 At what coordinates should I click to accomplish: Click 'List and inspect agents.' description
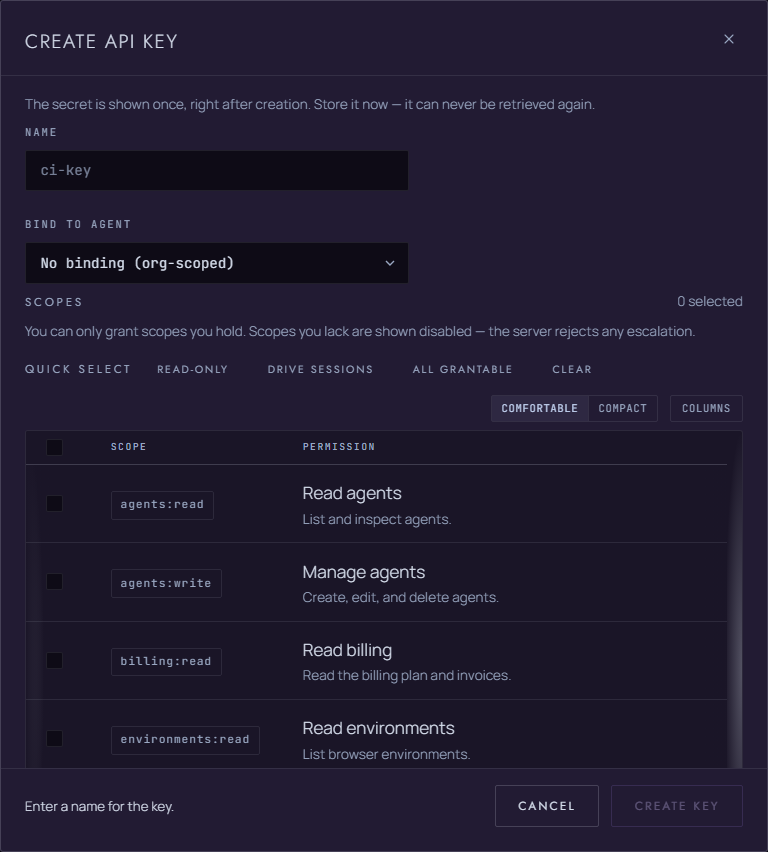pyautogui.click(x=377, y=519)
